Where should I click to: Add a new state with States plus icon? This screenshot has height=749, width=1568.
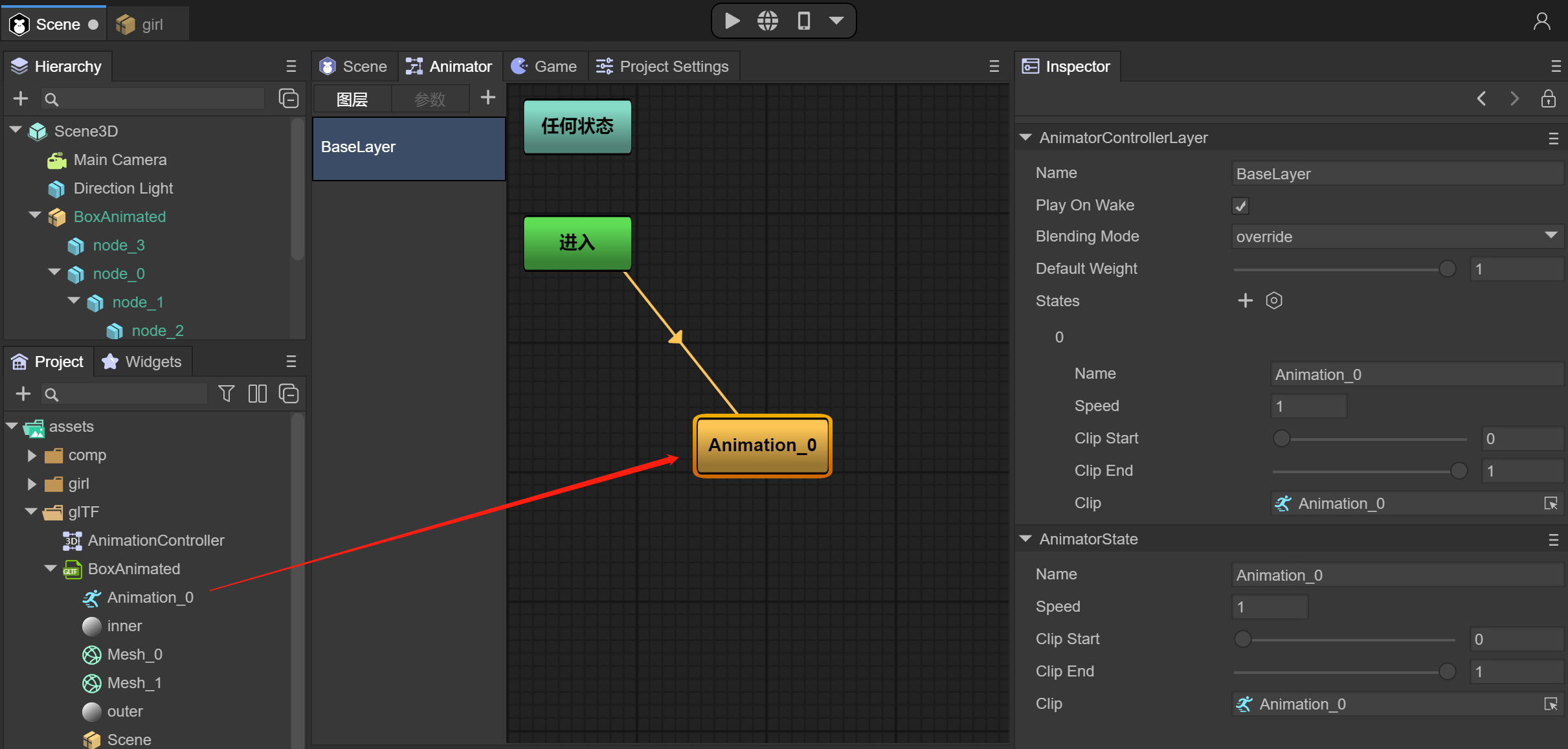coord(1245,300)
